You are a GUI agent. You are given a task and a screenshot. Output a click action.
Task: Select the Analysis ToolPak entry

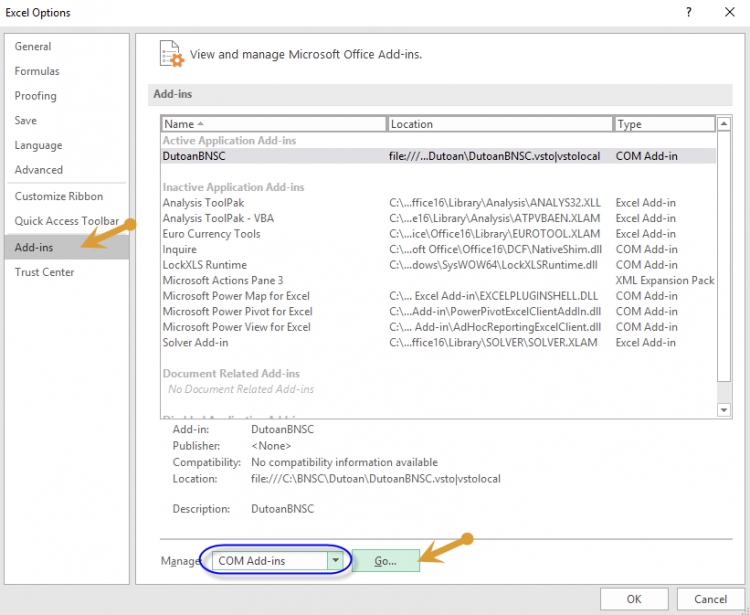[x=203, y=203]
